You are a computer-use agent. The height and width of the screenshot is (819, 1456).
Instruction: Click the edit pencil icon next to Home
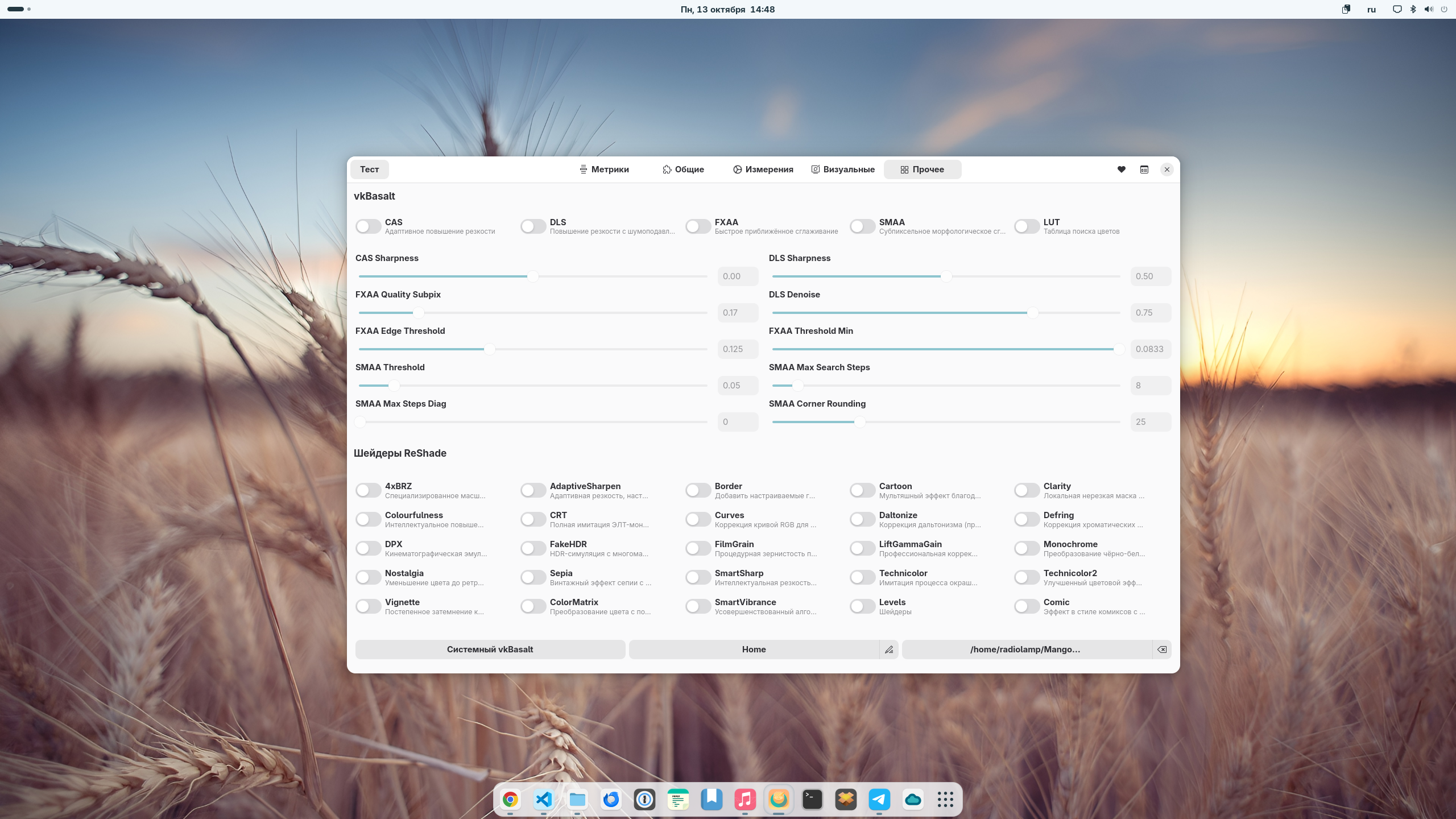click(889, 650)
